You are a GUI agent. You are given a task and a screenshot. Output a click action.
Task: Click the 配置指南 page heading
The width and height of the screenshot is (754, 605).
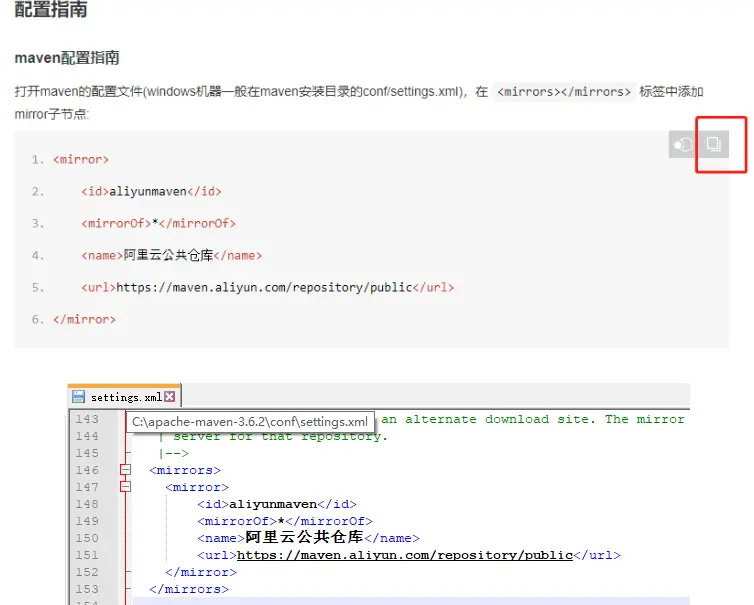[x=50, y=9]
